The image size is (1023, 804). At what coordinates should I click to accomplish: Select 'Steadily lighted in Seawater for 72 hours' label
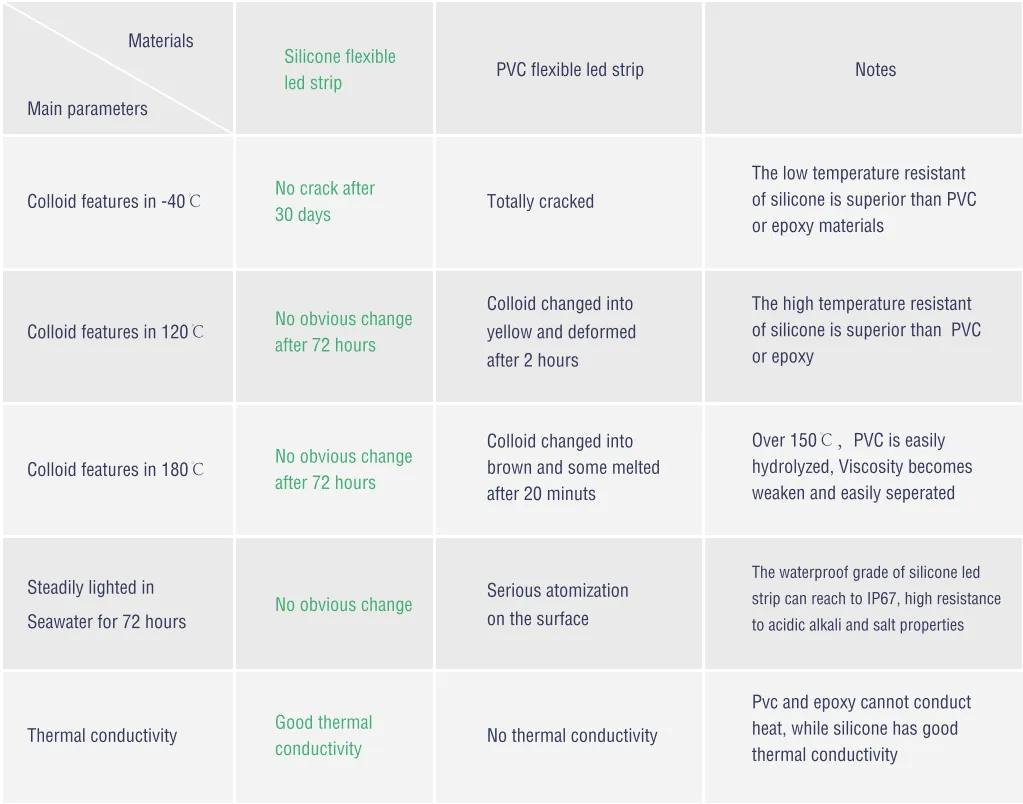pos(106,604)
